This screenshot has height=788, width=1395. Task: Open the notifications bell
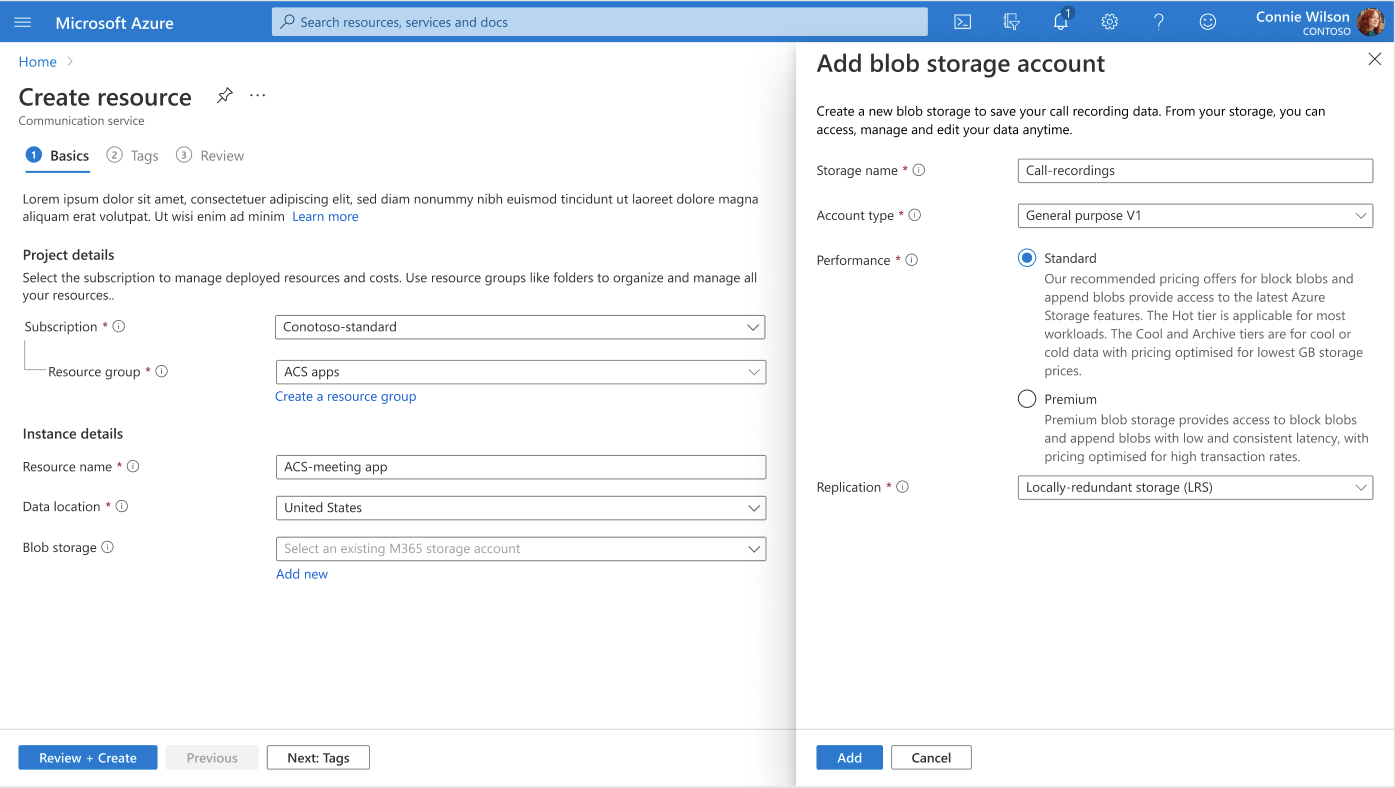[x=1061, y=21]
